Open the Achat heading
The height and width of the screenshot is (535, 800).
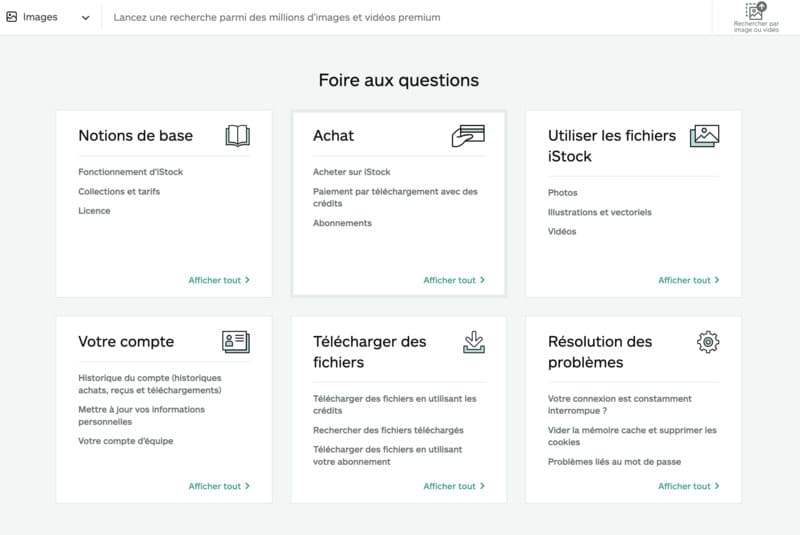click(x=333, y=136)
